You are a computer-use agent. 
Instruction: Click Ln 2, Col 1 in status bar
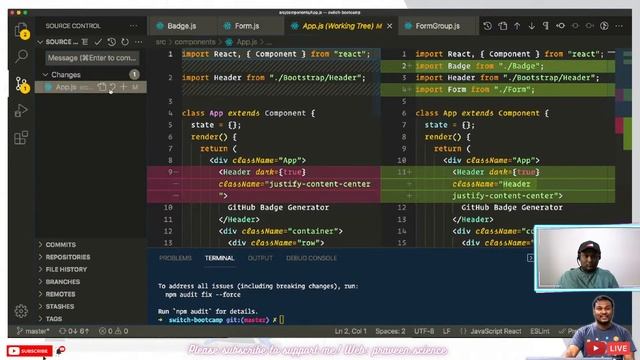[350, 331]
